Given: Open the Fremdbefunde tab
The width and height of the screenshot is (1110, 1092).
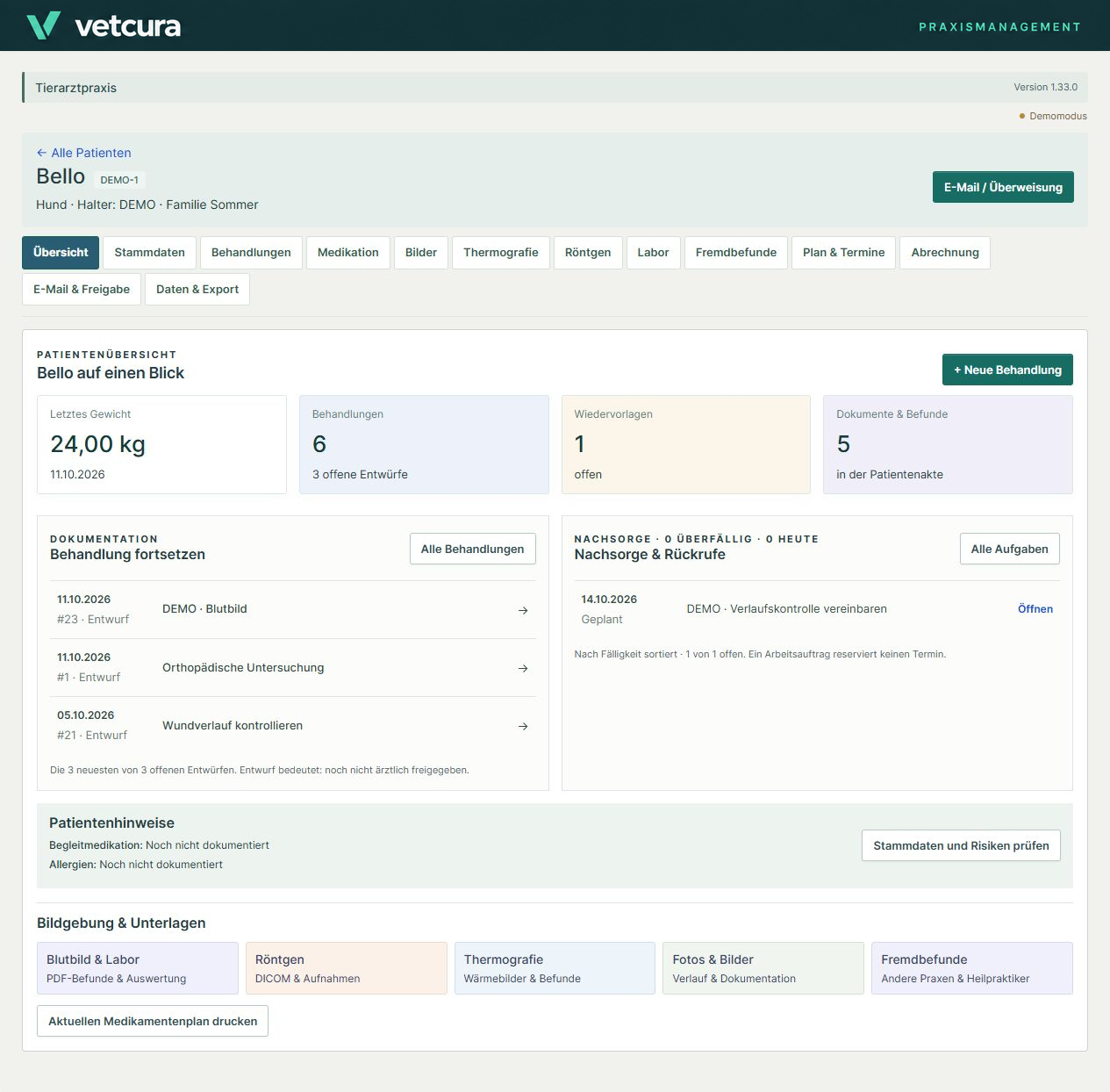Looking at the screenshot, I should [x=736, y=252].
